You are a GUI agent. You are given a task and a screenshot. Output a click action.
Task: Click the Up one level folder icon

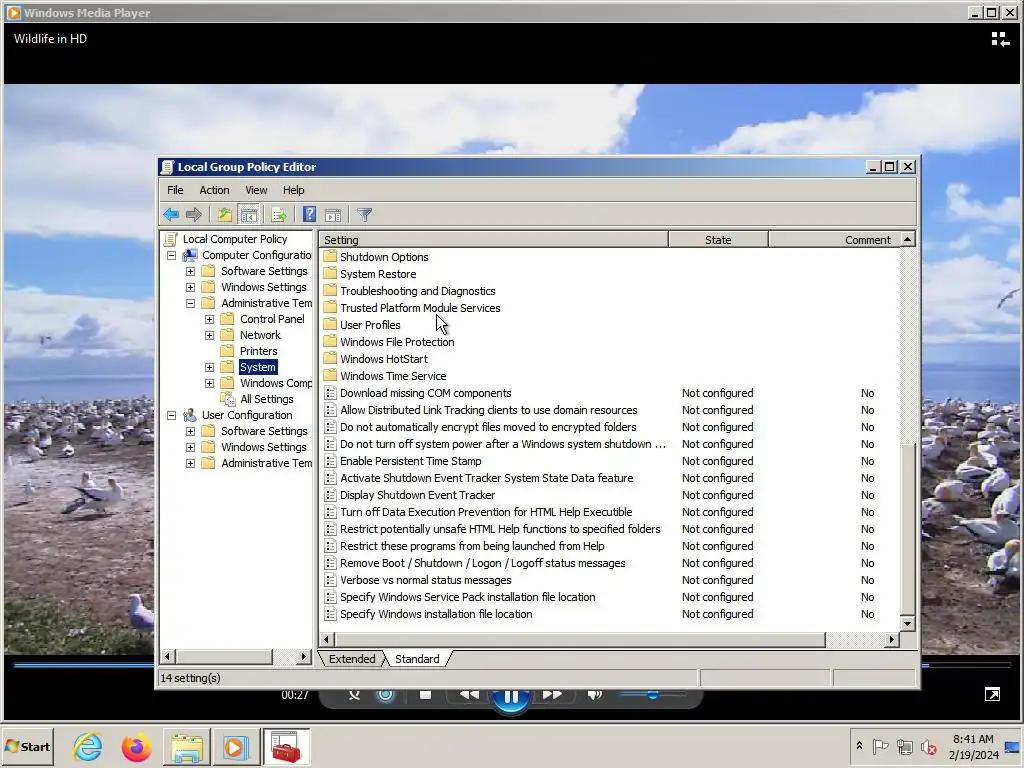(225, 214)
